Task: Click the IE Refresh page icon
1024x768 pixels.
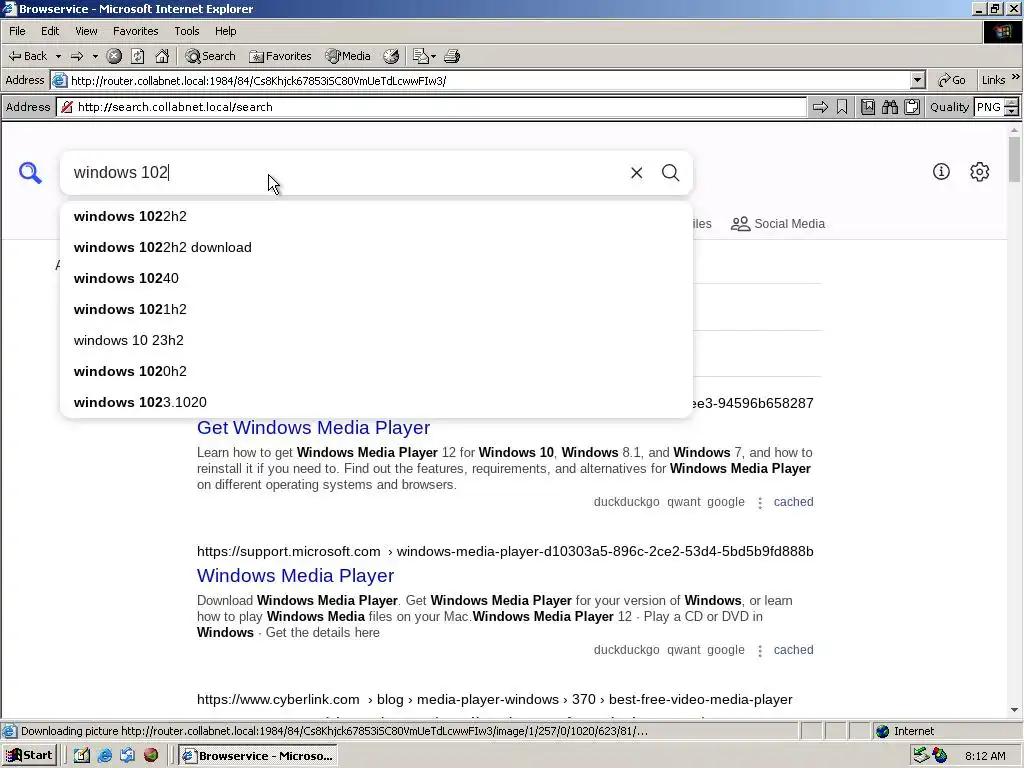Action: [x=138, y=56]
